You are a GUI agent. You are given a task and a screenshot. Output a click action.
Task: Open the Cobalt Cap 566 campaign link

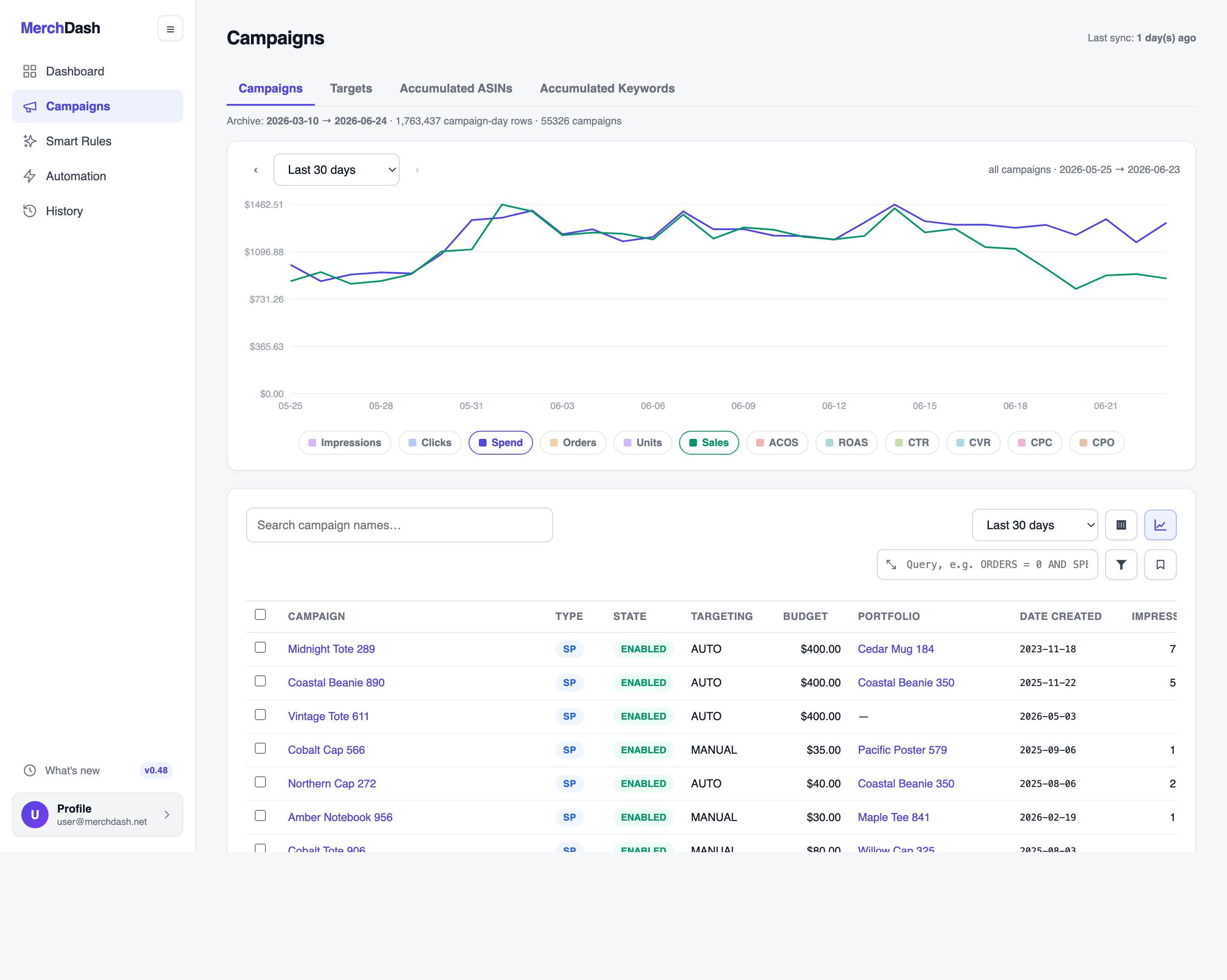326,749
